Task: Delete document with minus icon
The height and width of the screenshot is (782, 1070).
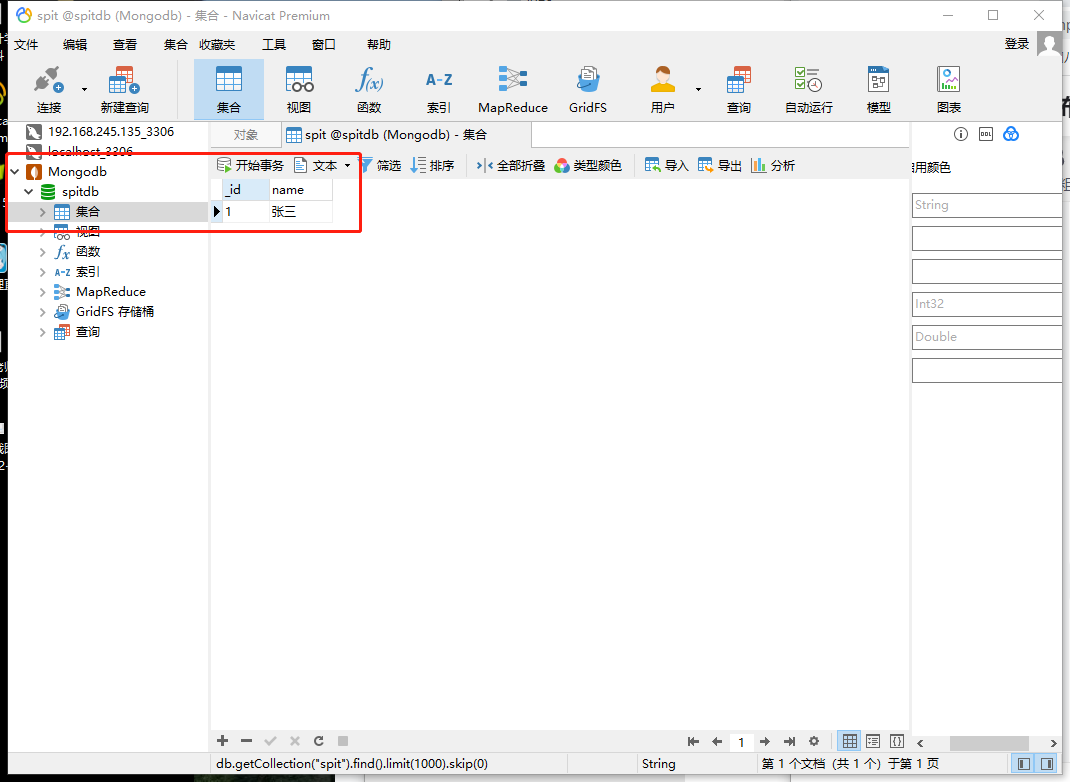Action: click(x=246, y=741)
